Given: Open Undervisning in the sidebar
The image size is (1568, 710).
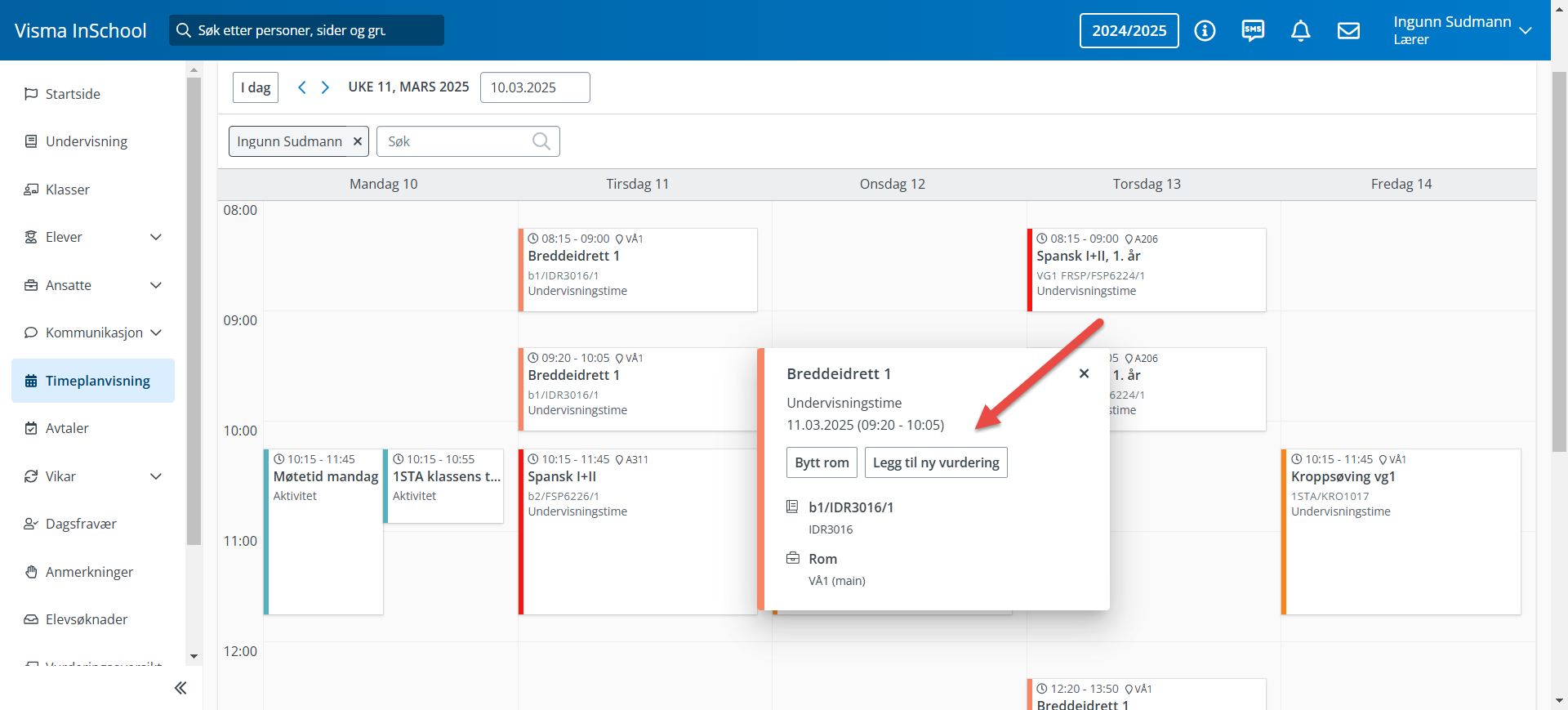Looking at the screenshot, I should coord(87,141).
